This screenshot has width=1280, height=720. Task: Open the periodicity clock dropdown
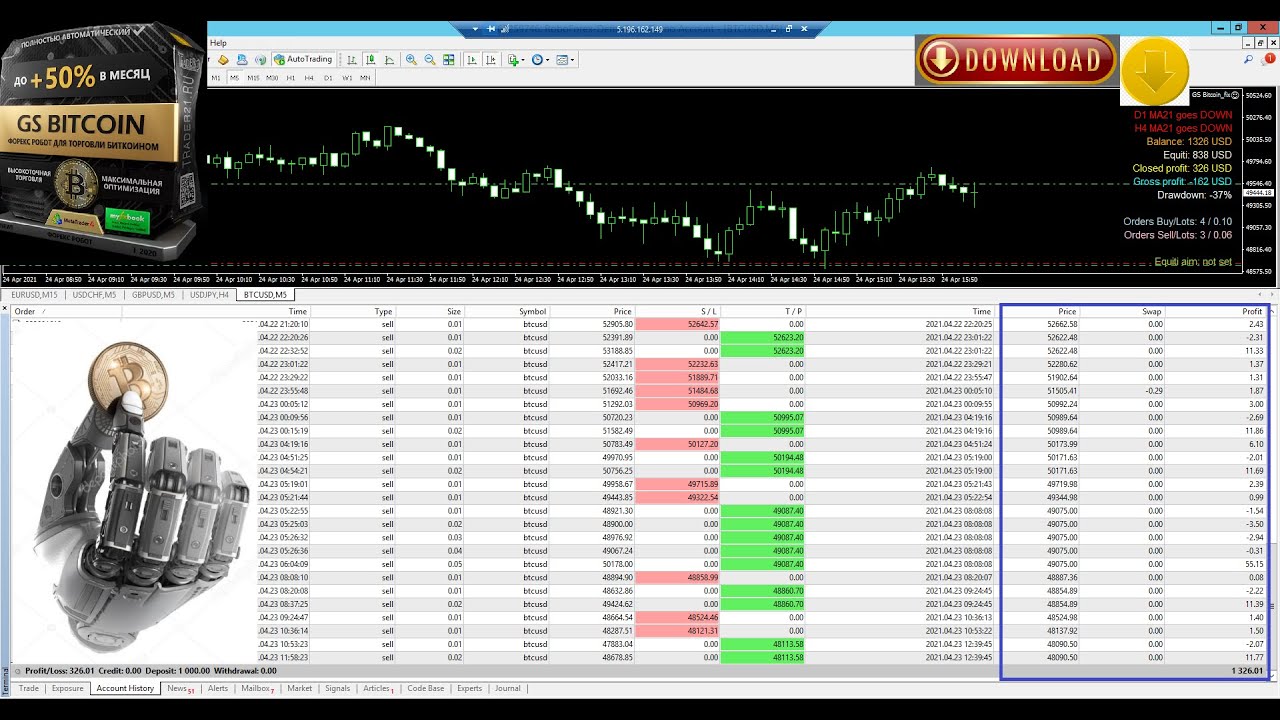point(540,59)
